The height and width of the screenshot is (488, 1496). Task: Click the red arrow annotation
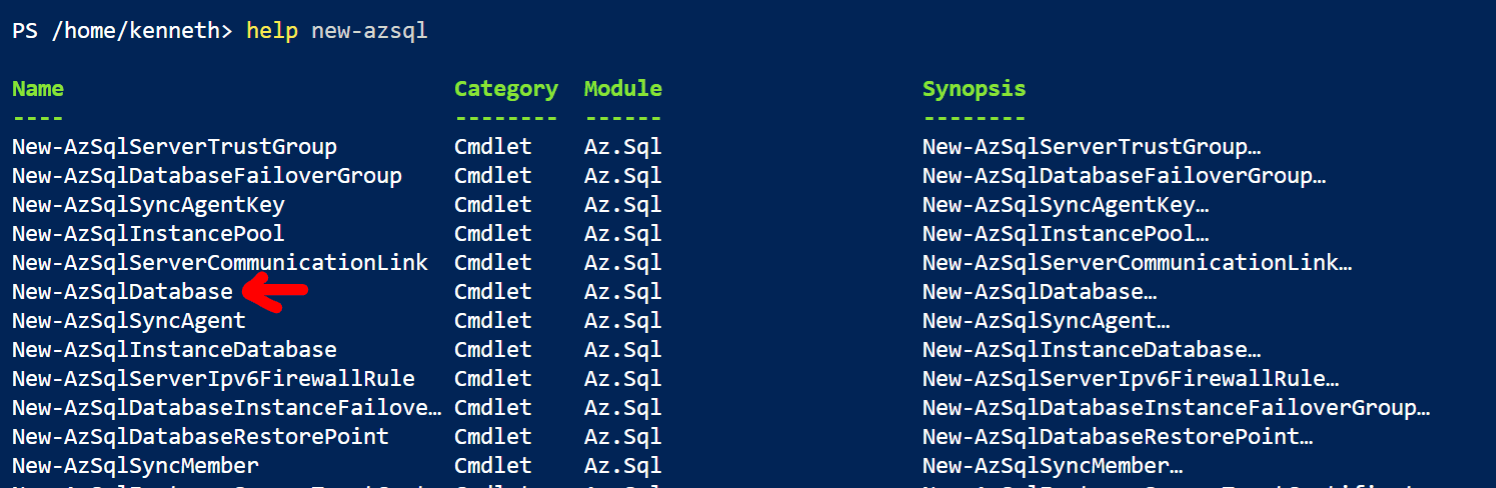point(276,292)
